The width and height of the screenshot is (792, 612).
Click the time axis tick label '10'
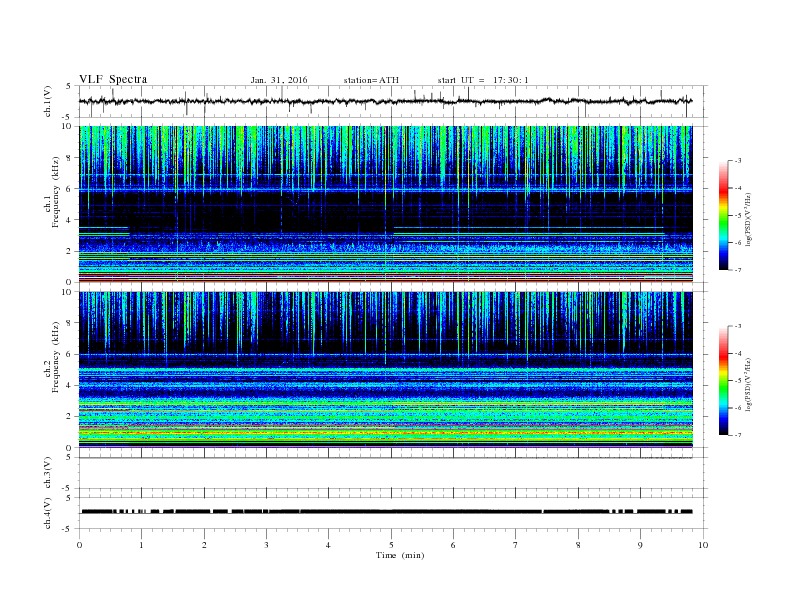point(703,545)
